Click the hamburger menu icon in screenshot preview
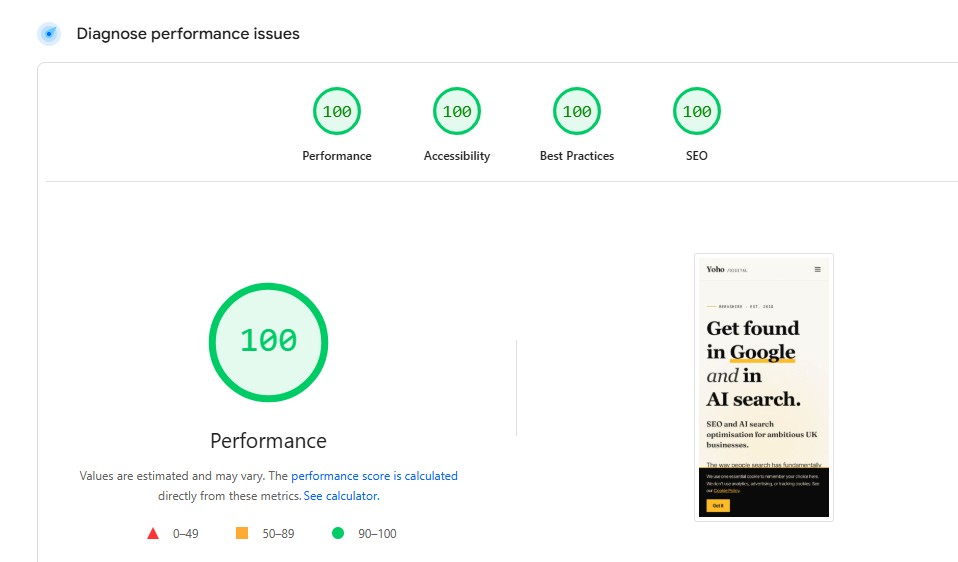Viewport: 958px width, 562px height. [817, 269]
